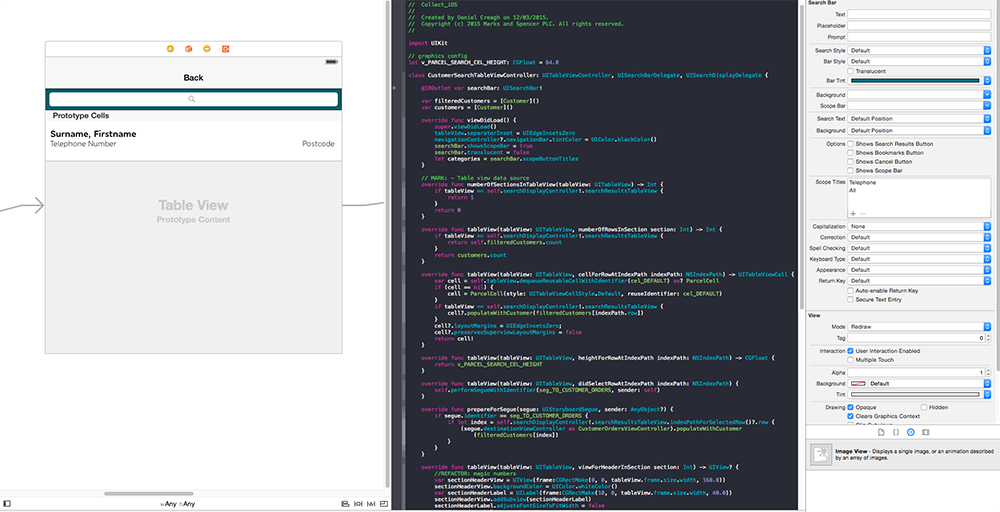Show the File Template library
The width and height of the screenshot is (1000, 512).
tap(881, 432)
